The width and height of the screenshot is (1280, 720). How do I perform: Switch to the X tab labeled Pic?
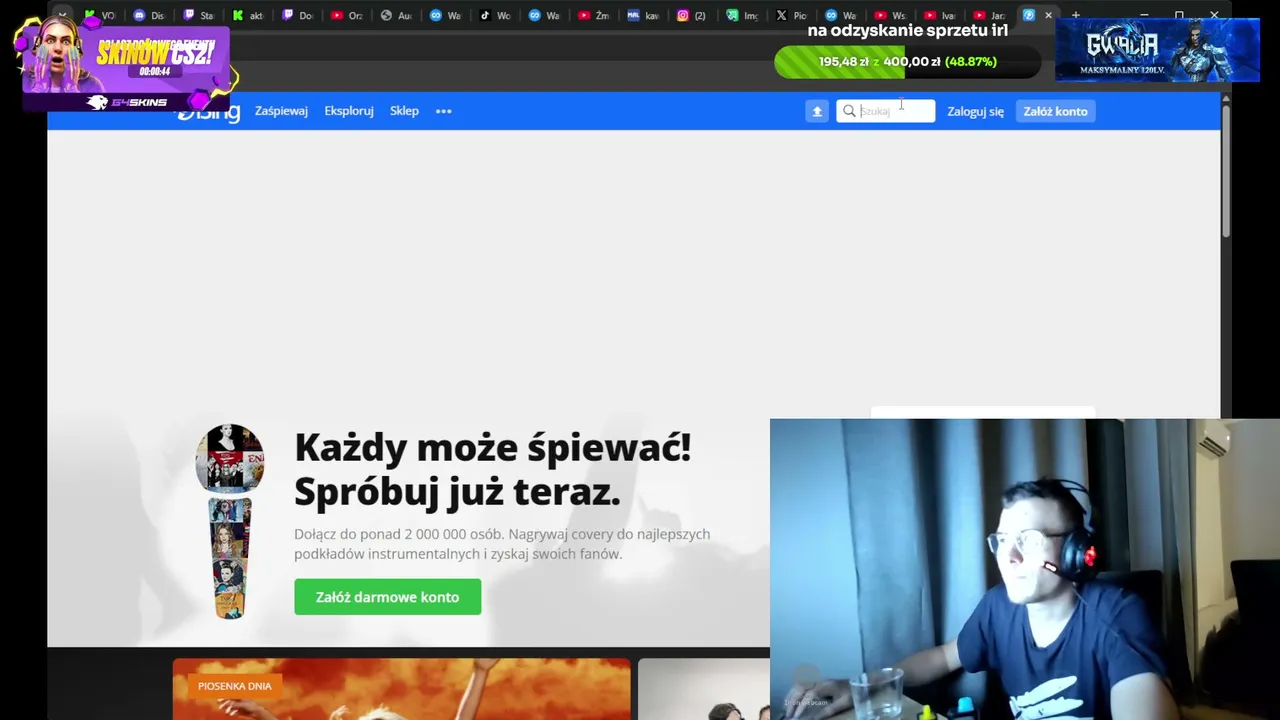coord(791,15)
